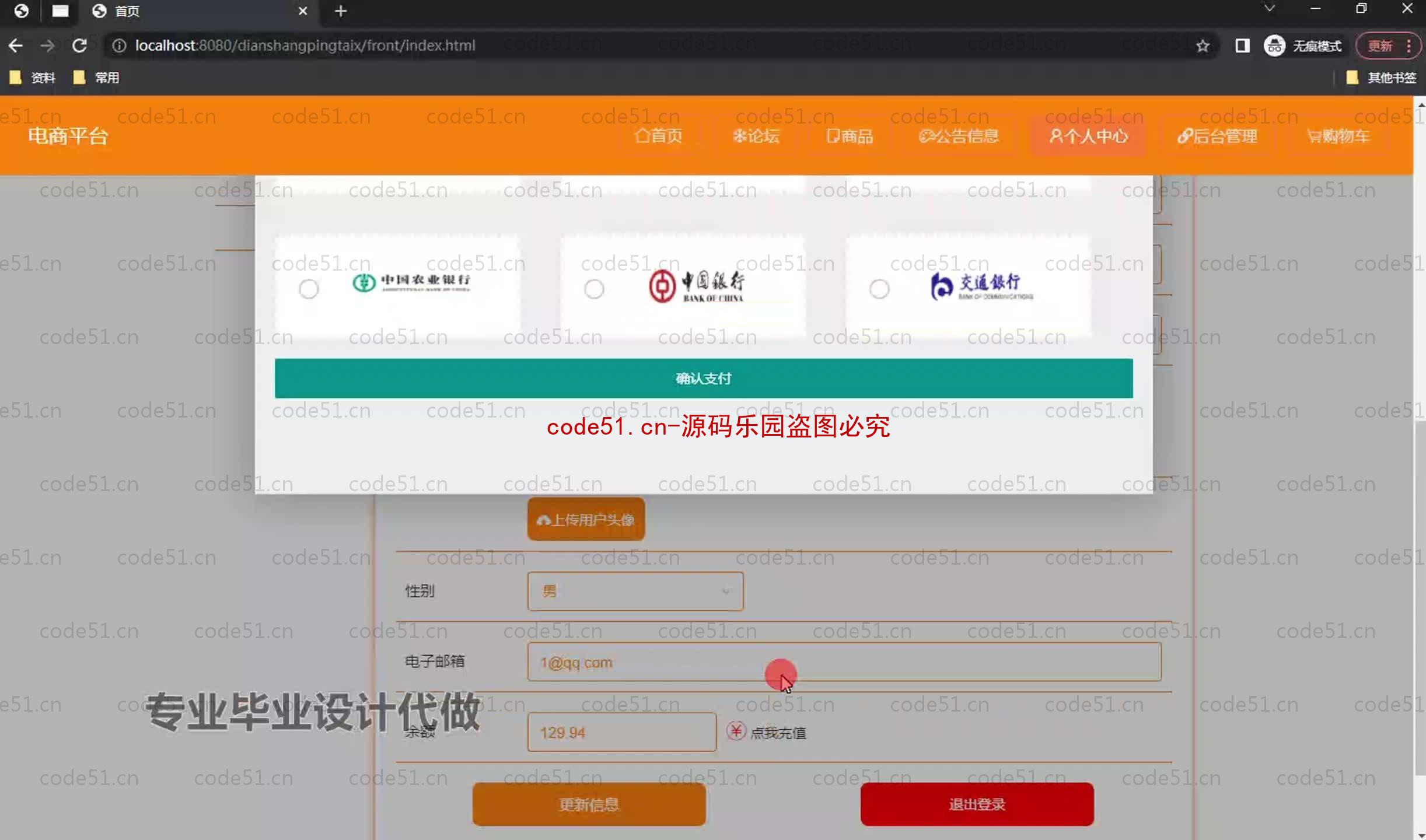1426x840 pixels.
Task: Click the Bank of China logo
Action: point(697,286)
